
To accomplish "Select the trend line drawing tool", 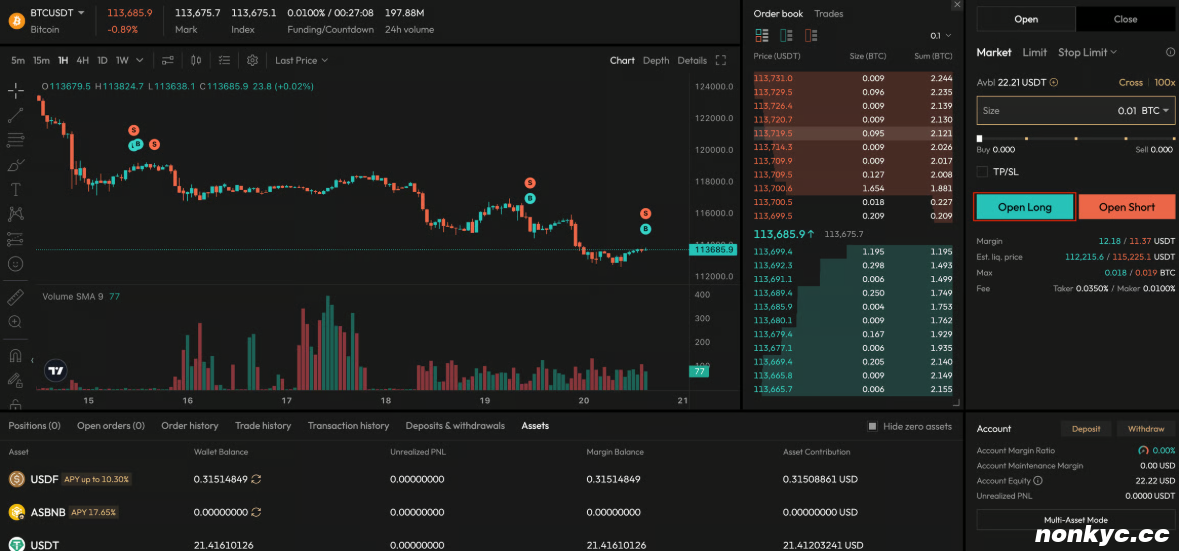I will [15, 115].
